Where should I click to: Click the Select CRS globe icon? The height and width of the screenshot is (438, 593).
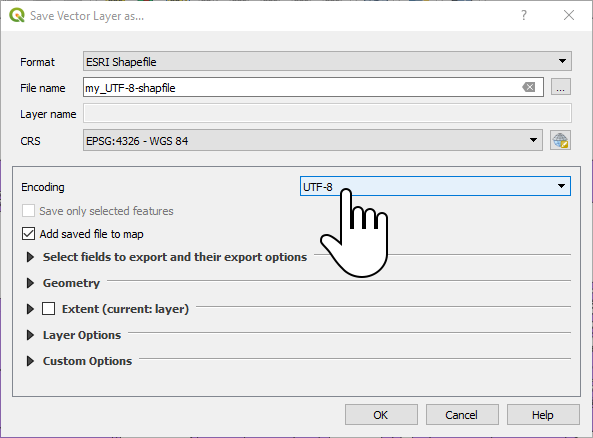click(560, 140)
